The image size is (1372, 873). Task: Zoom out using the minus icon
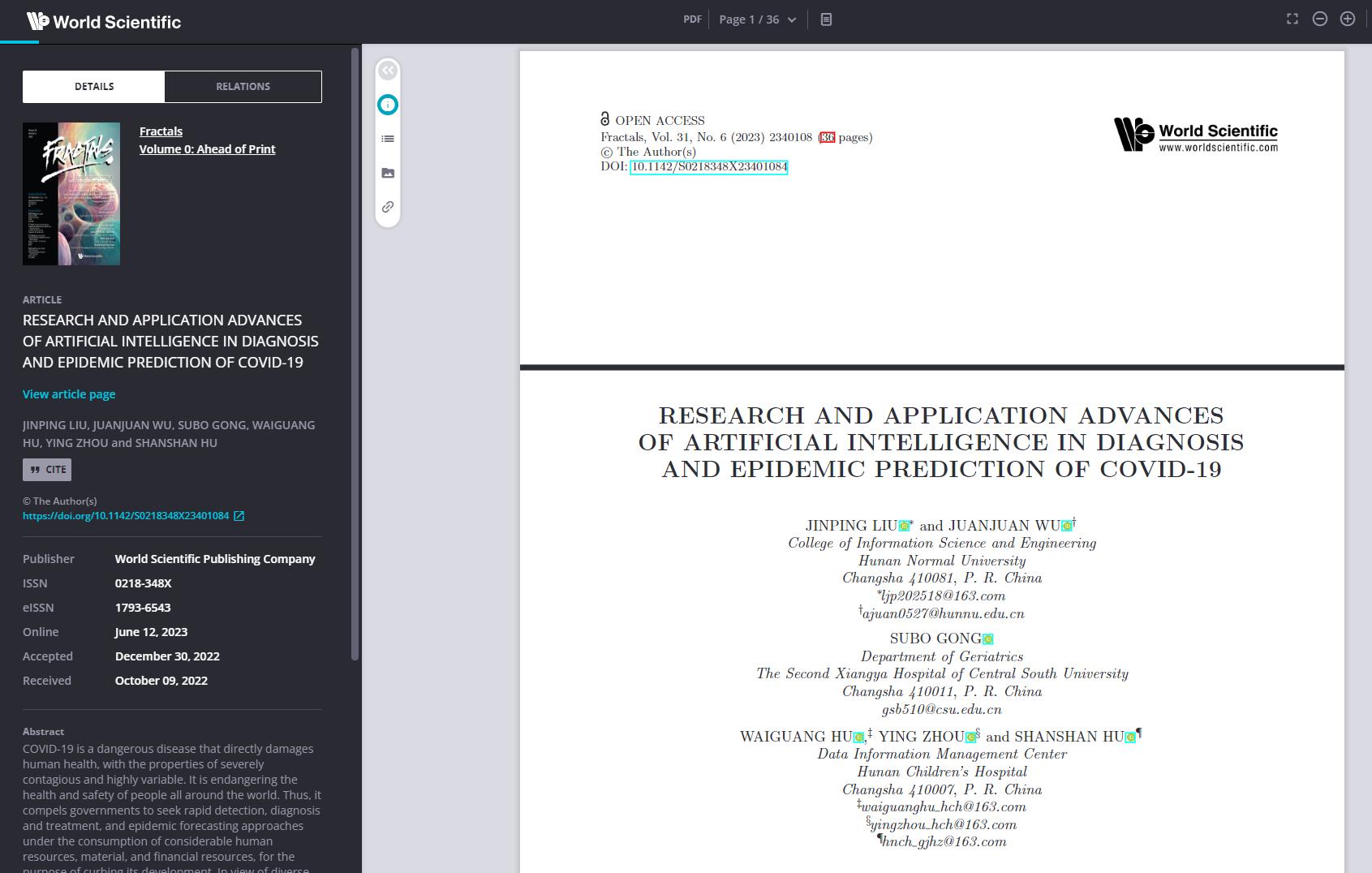coord(1320,19)
